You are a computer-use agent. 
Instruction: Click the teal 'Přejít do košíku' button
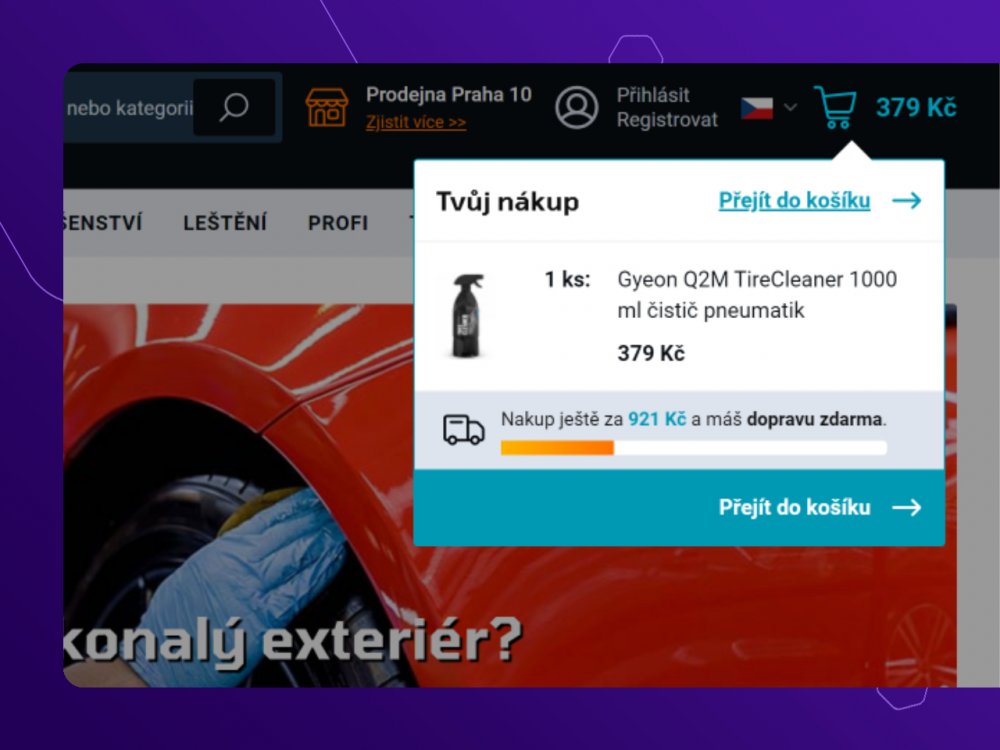[679, 507]
